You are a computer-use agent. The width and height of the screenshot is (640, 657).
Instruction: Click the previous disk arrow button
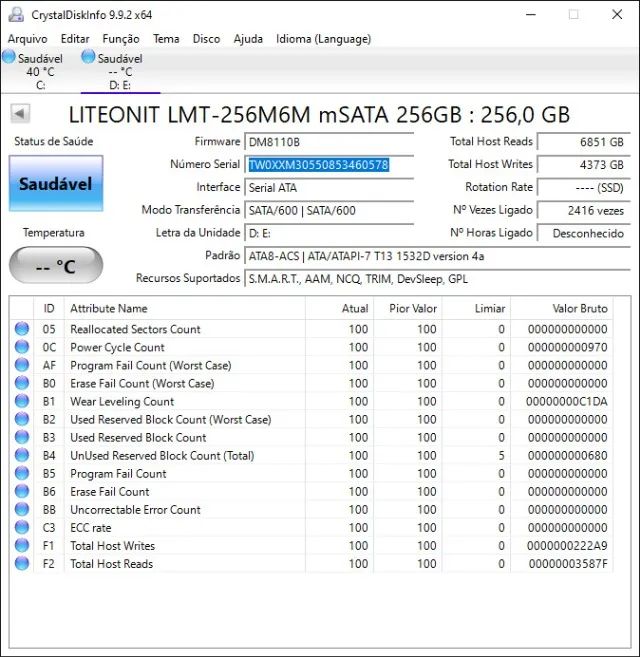tap(20, 113)
